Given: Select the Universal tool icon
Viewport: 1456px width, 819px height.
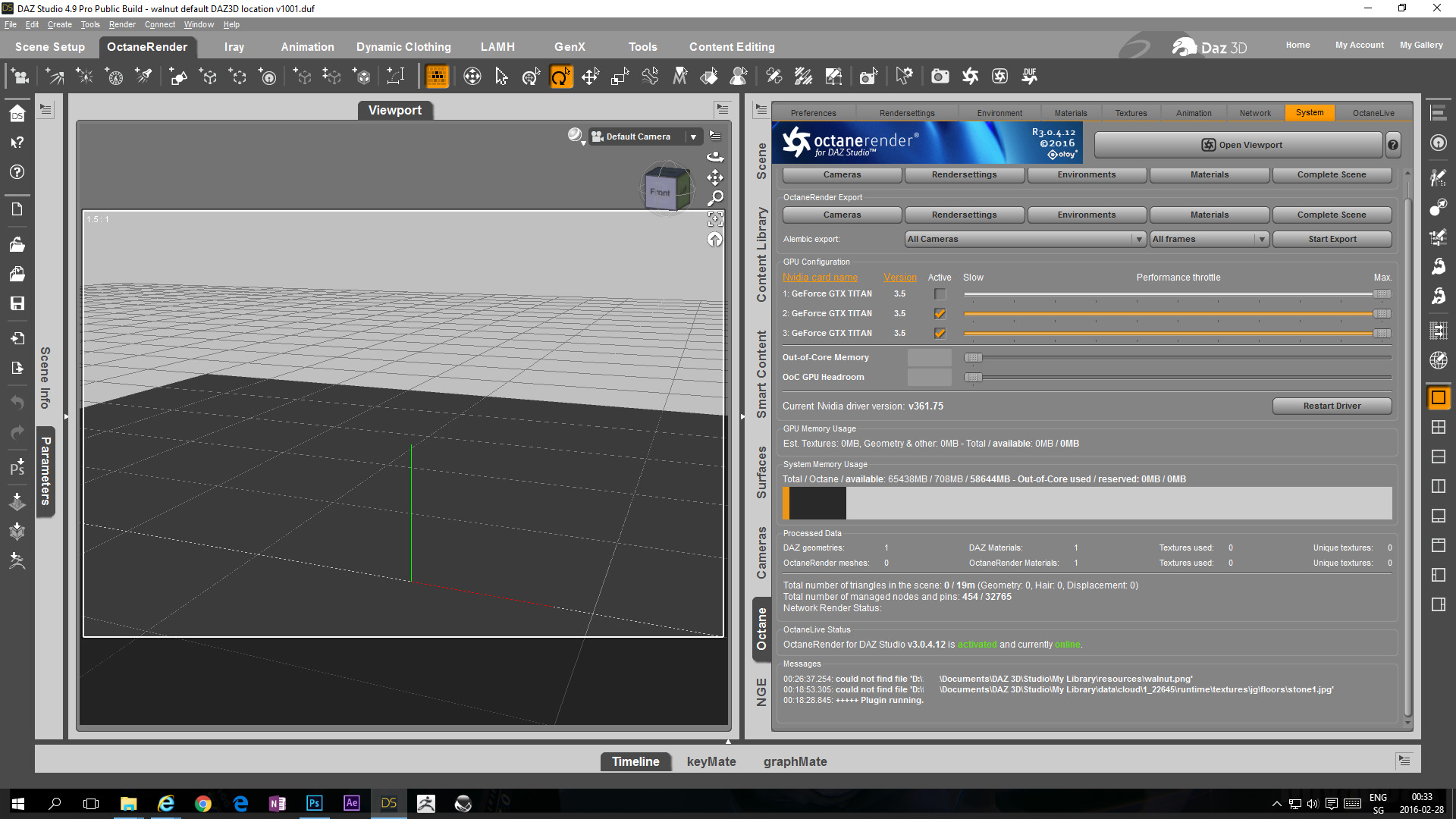Looking at the screenshot, I should pos(531,77).
